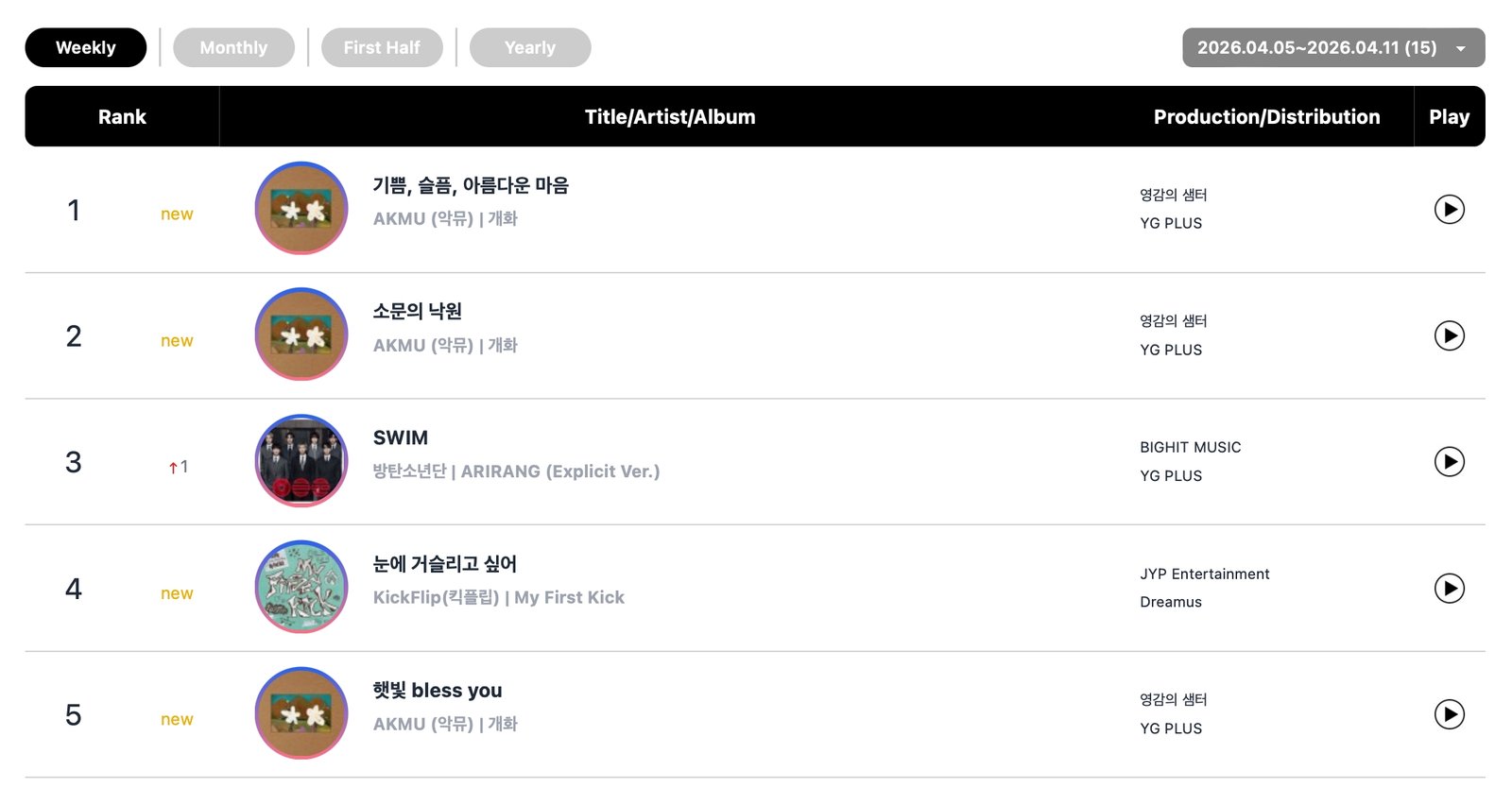The width and height of the screenshot is (1512, 788).
Task: Switch to the Monthly chart tab
Action: [x=233, y=46]
